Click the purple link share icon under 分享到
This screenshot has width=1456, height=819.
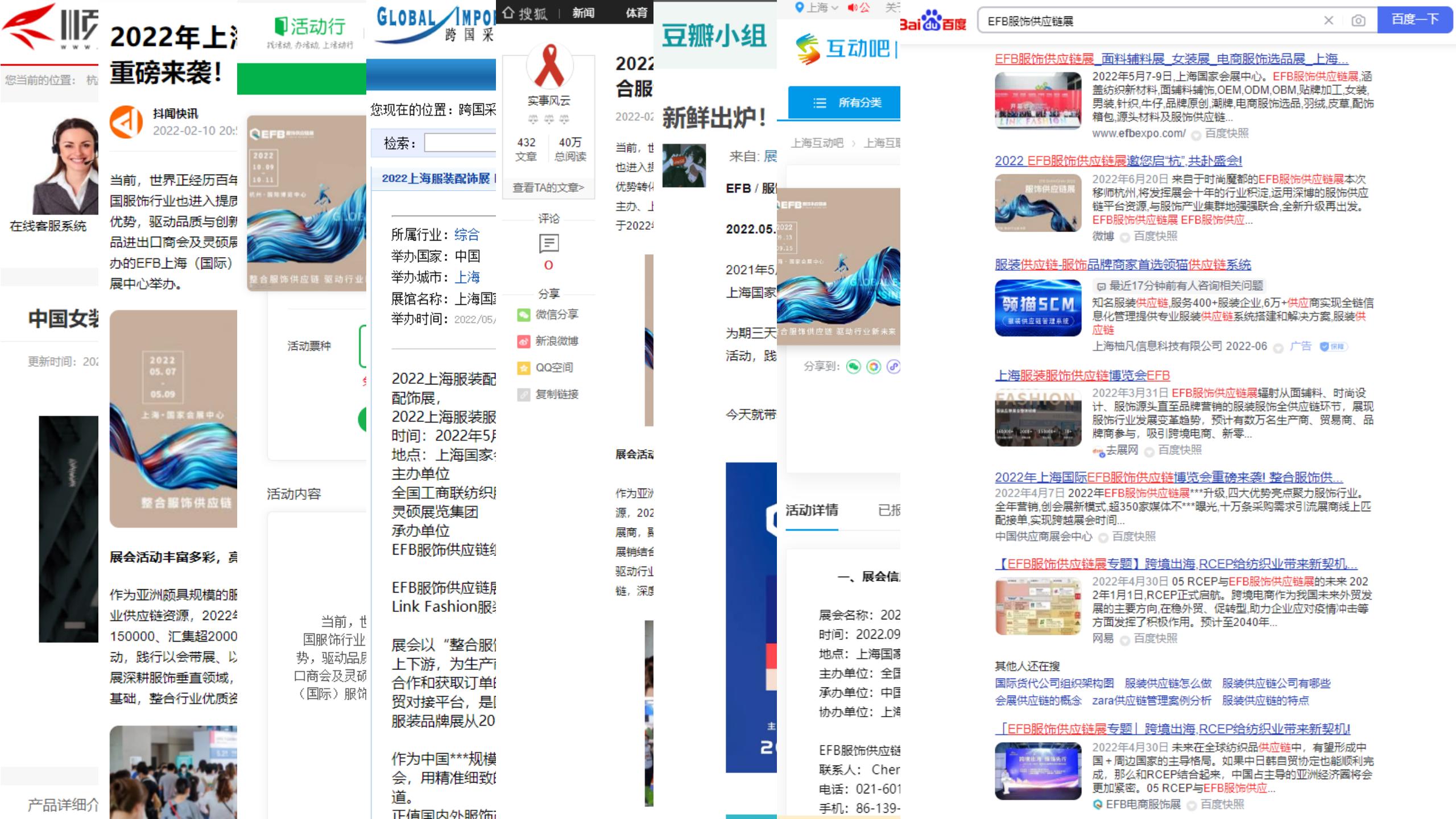click(894, 367)
